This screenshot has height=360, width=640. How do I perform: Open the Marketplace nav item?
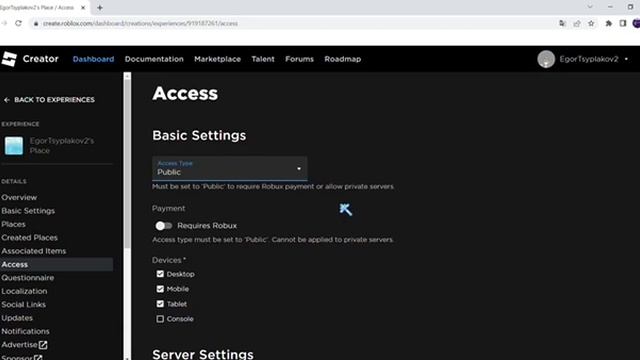(x=218, y=59)
